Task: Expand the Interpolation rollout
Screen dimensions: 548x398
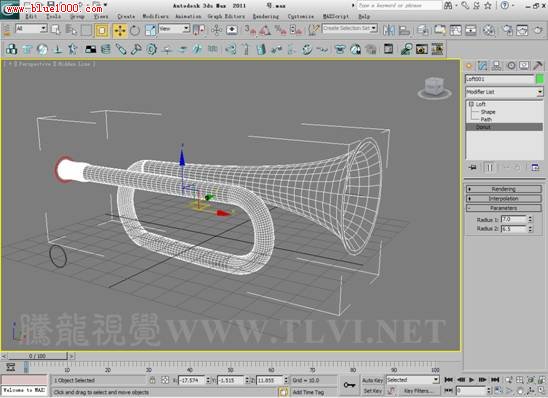Action: pyautogui.click(x=504, y=198)
